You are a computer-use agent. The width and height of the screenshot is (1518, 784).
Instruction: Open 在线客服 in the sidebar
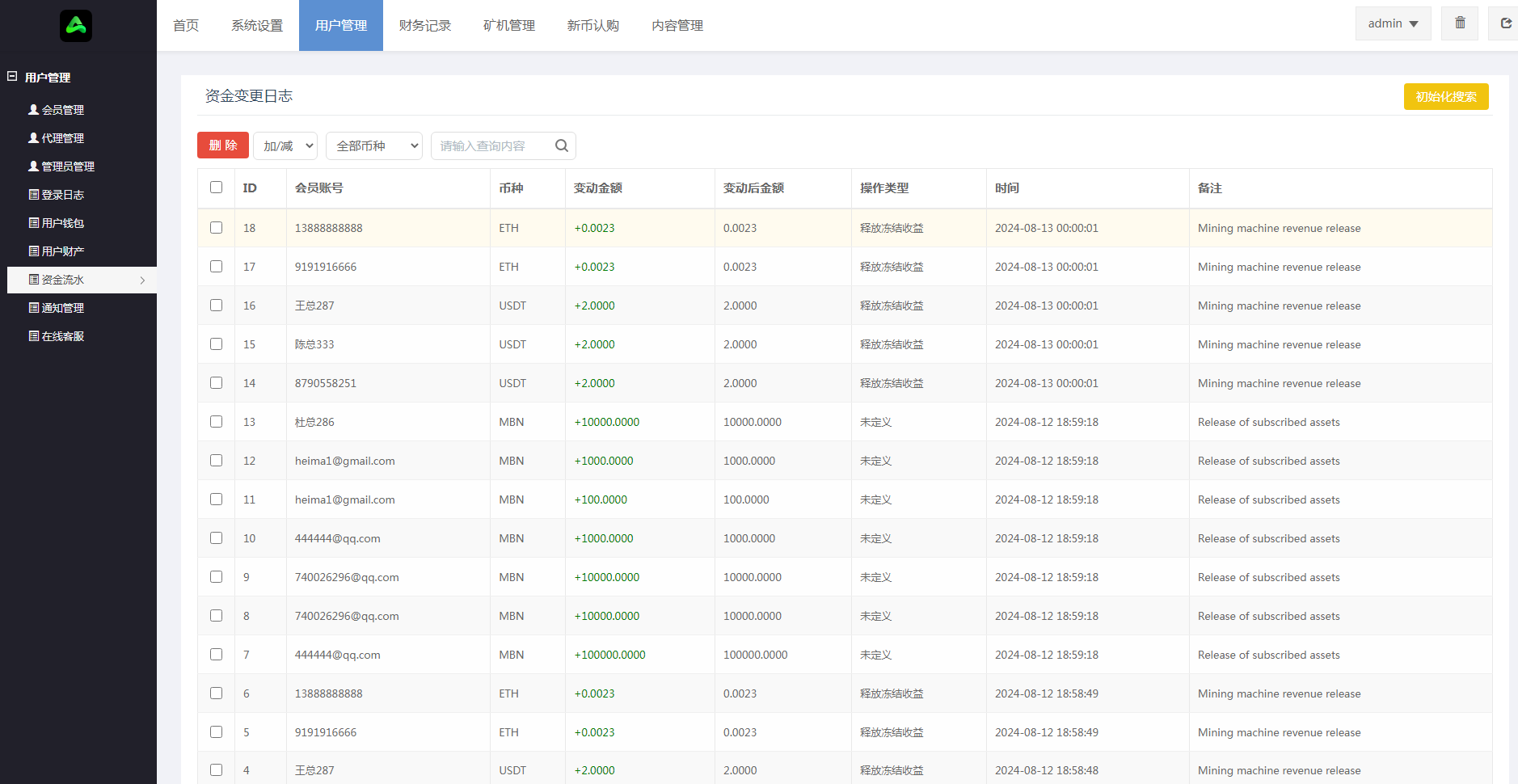tap(62, 336)
